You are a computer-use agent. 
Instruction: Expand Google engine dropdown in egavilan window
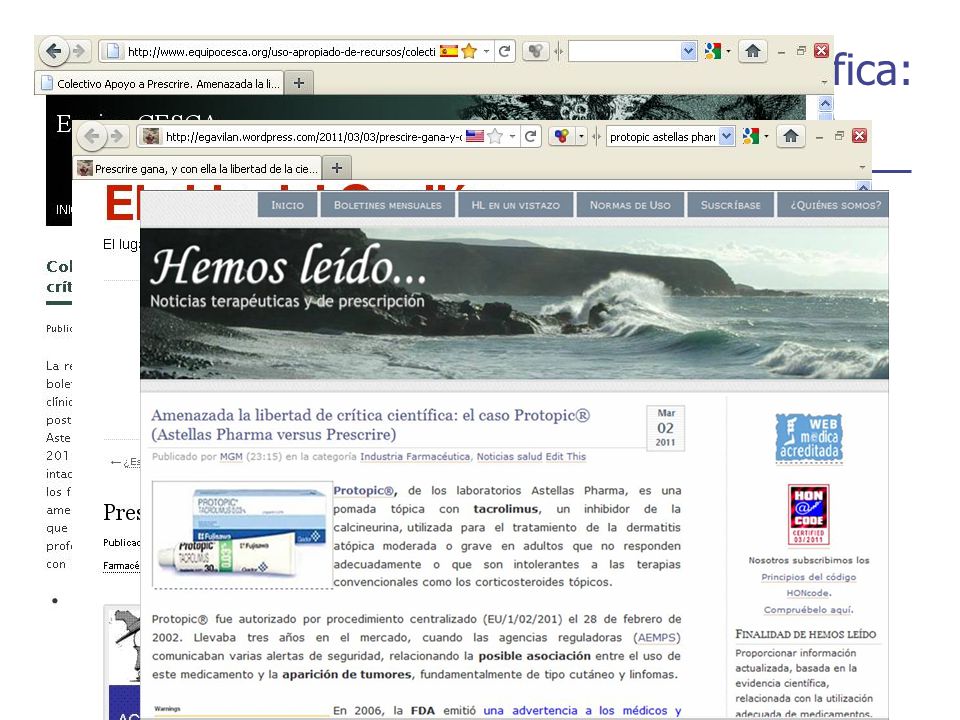click(x=766, y=136)
